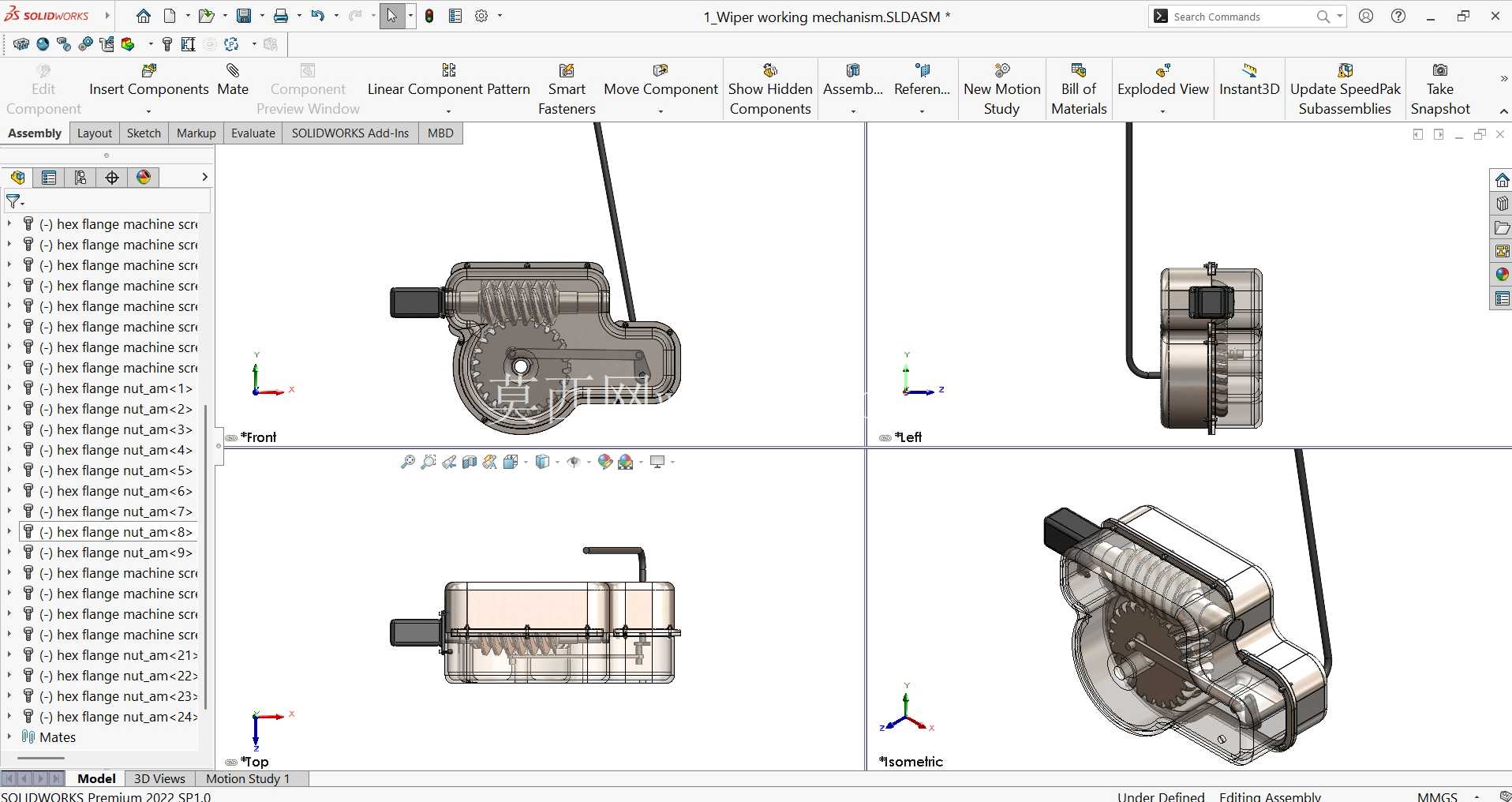
Task: Click the Mate tool icon
Action: pos(233,71)
